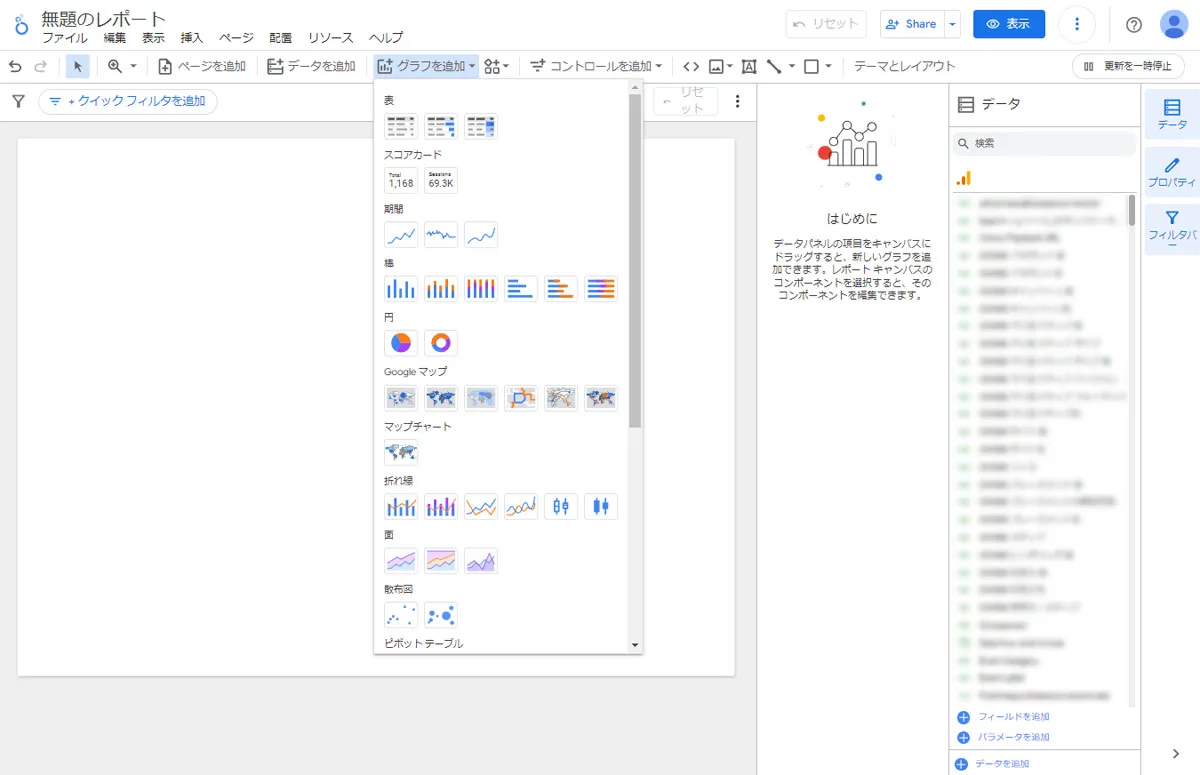
Task: Open the zoom level dropdown
Action: (x=122, y=66)
